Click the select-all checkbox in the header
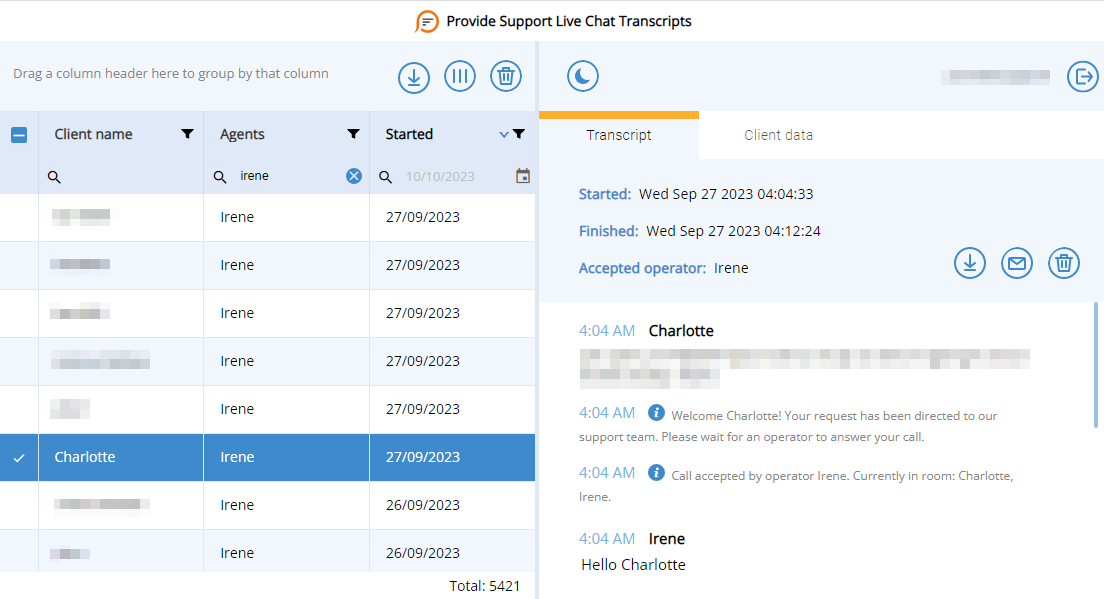The image size is (1104, 599). pyautogui.click(x=19, y=133)
